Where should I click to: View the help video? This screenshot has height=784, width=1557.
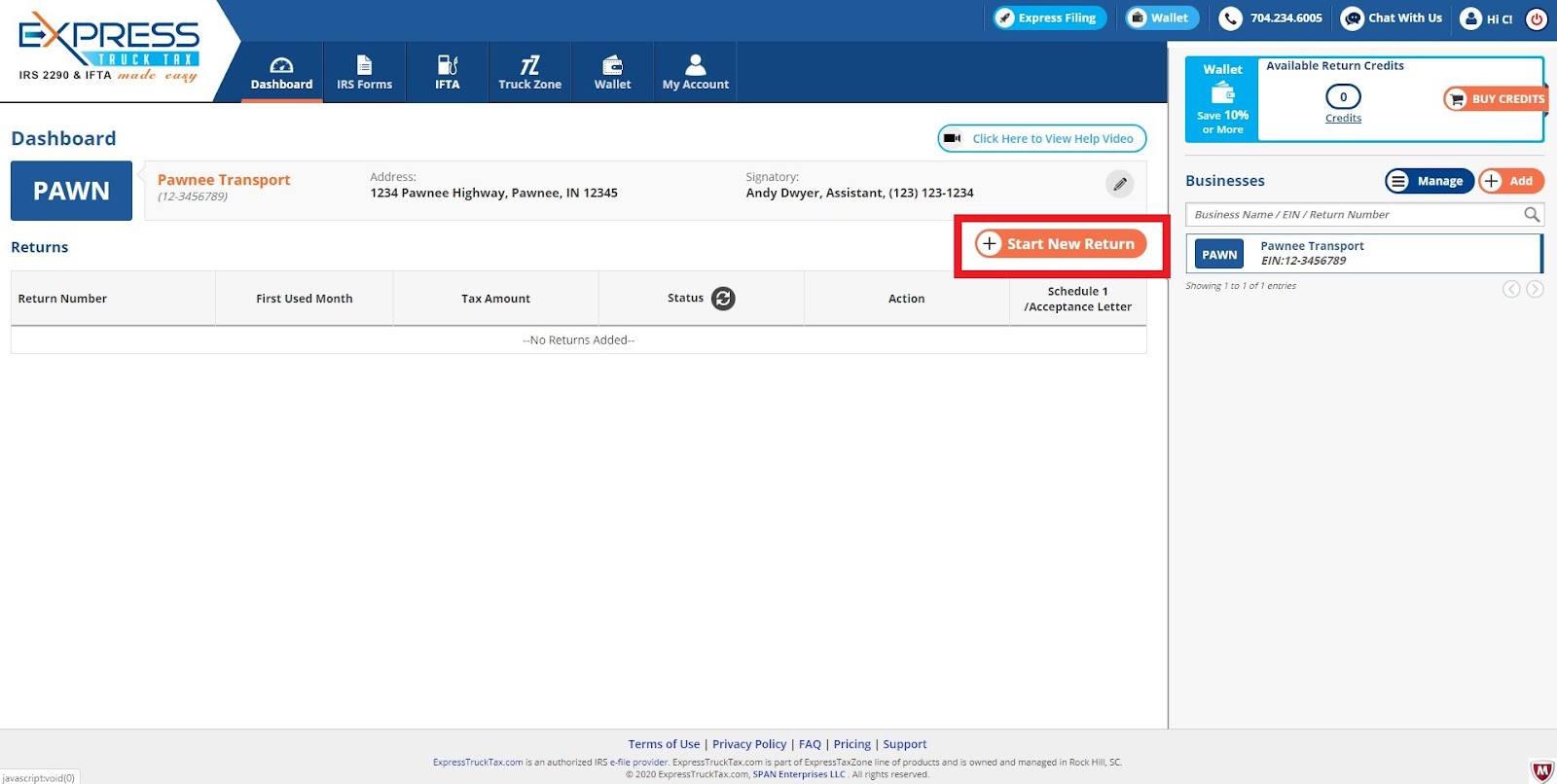click(x=1042, y=138)
